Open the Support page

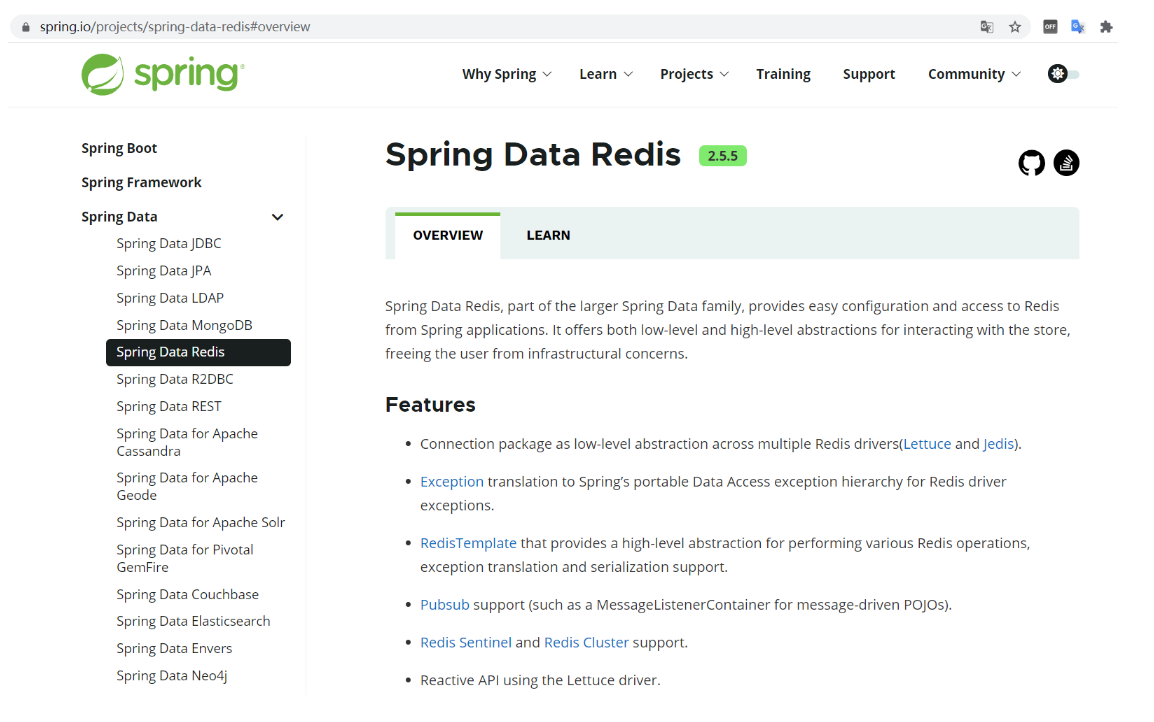(x=868, y=74)
